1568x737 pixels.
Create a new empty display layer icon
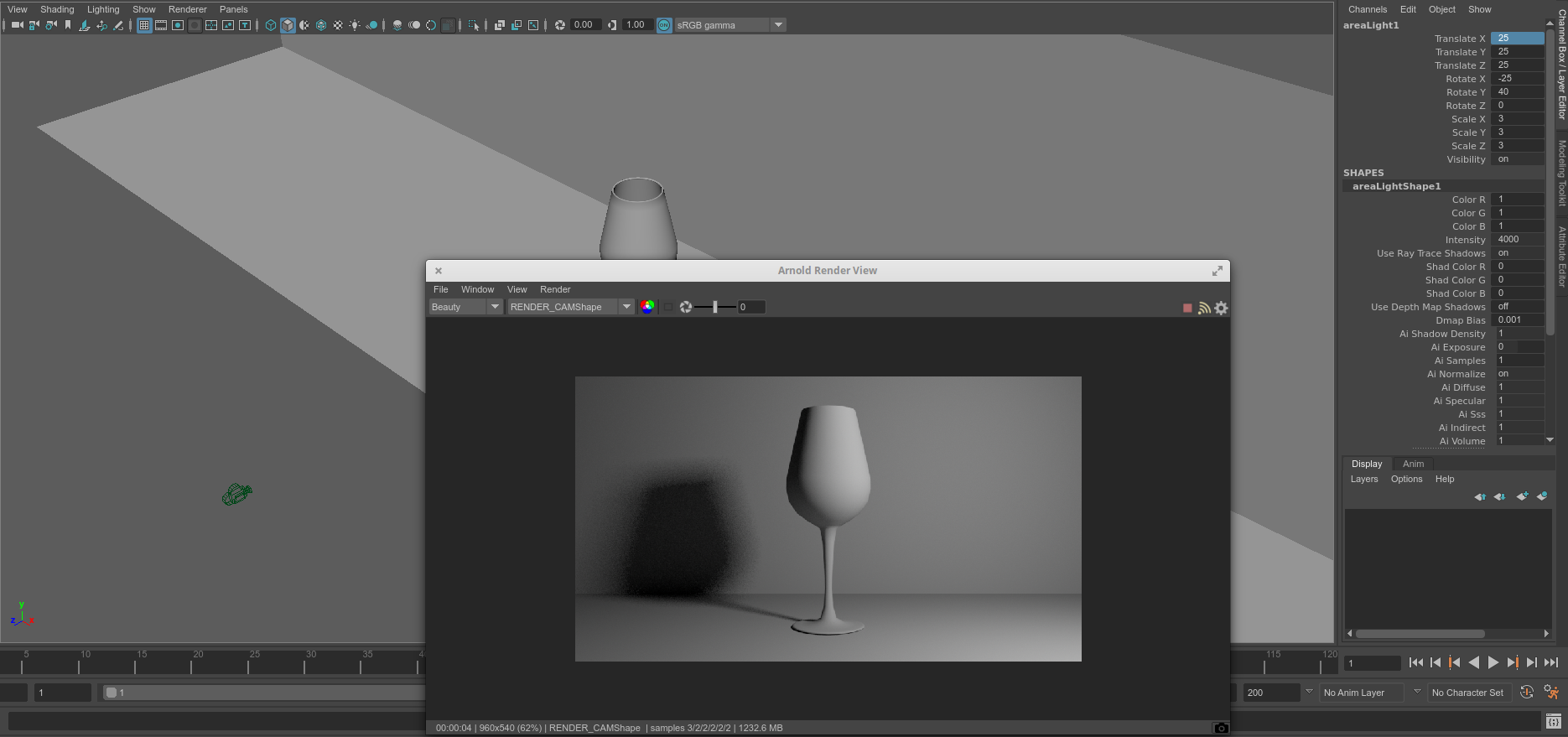(1522, 496)
